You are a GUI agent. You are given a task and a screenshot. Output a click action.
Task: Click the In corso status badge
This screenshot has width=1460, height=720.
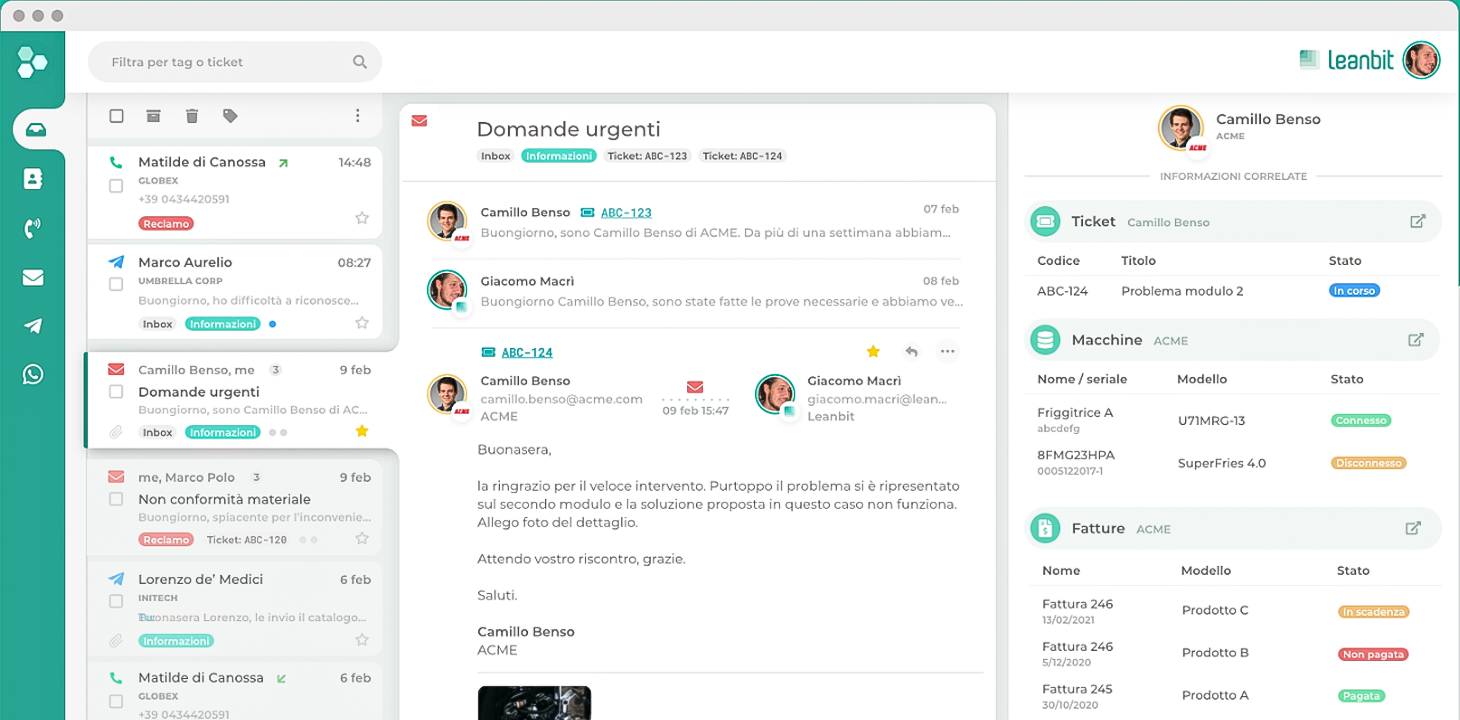[x=1354, y=291]
